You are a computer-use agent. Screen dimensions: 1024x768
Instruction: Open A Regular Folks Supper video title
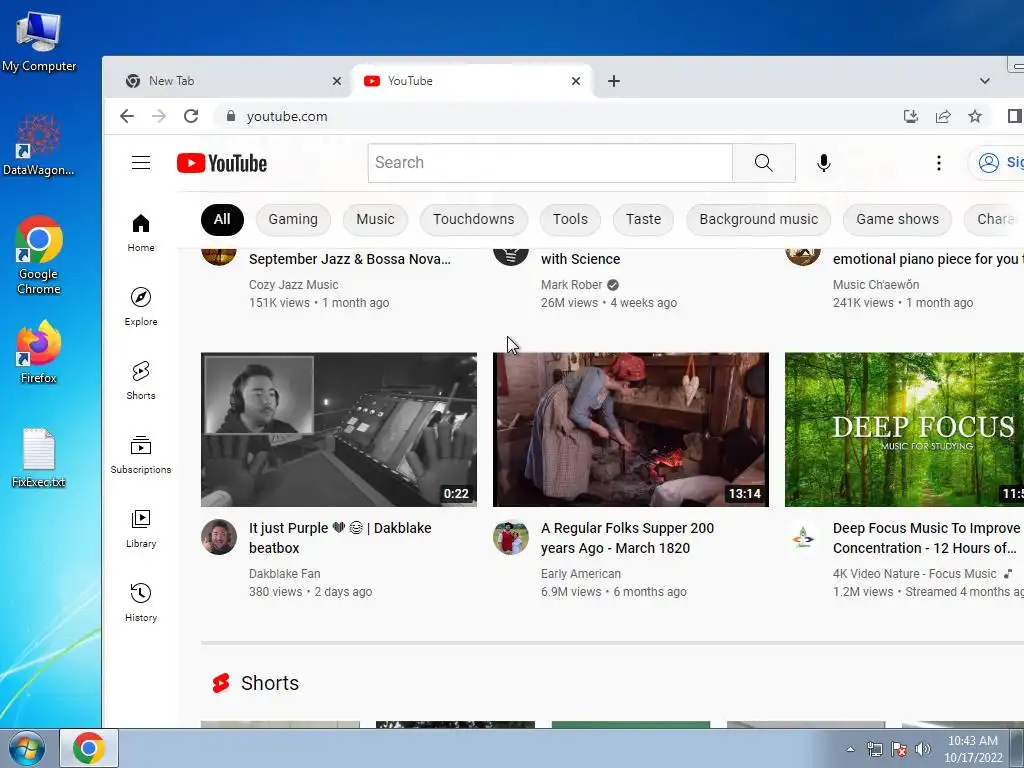coord(627,537)
